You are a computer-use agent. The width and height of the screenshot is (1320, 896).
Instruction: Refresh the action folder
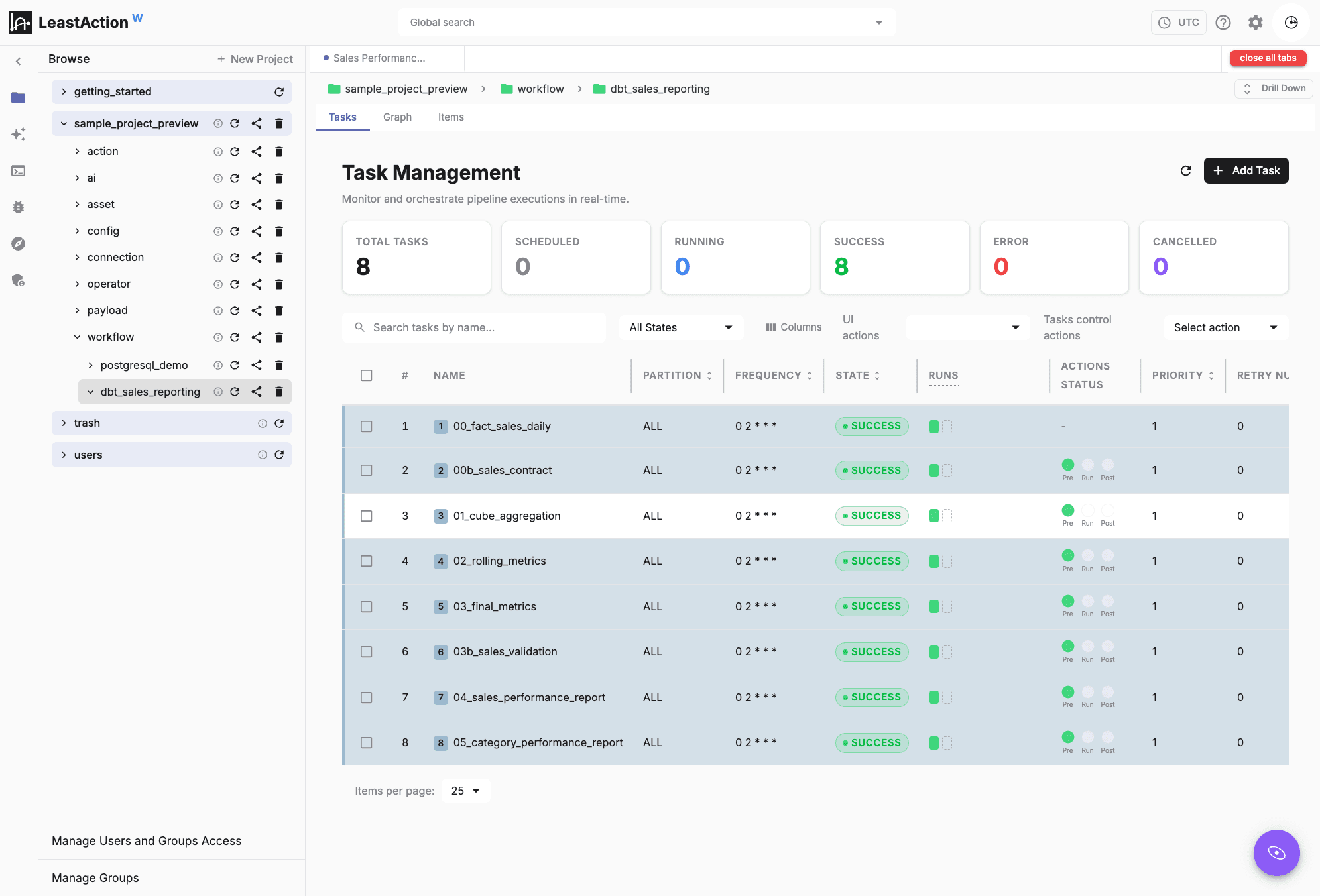(235, 152)
